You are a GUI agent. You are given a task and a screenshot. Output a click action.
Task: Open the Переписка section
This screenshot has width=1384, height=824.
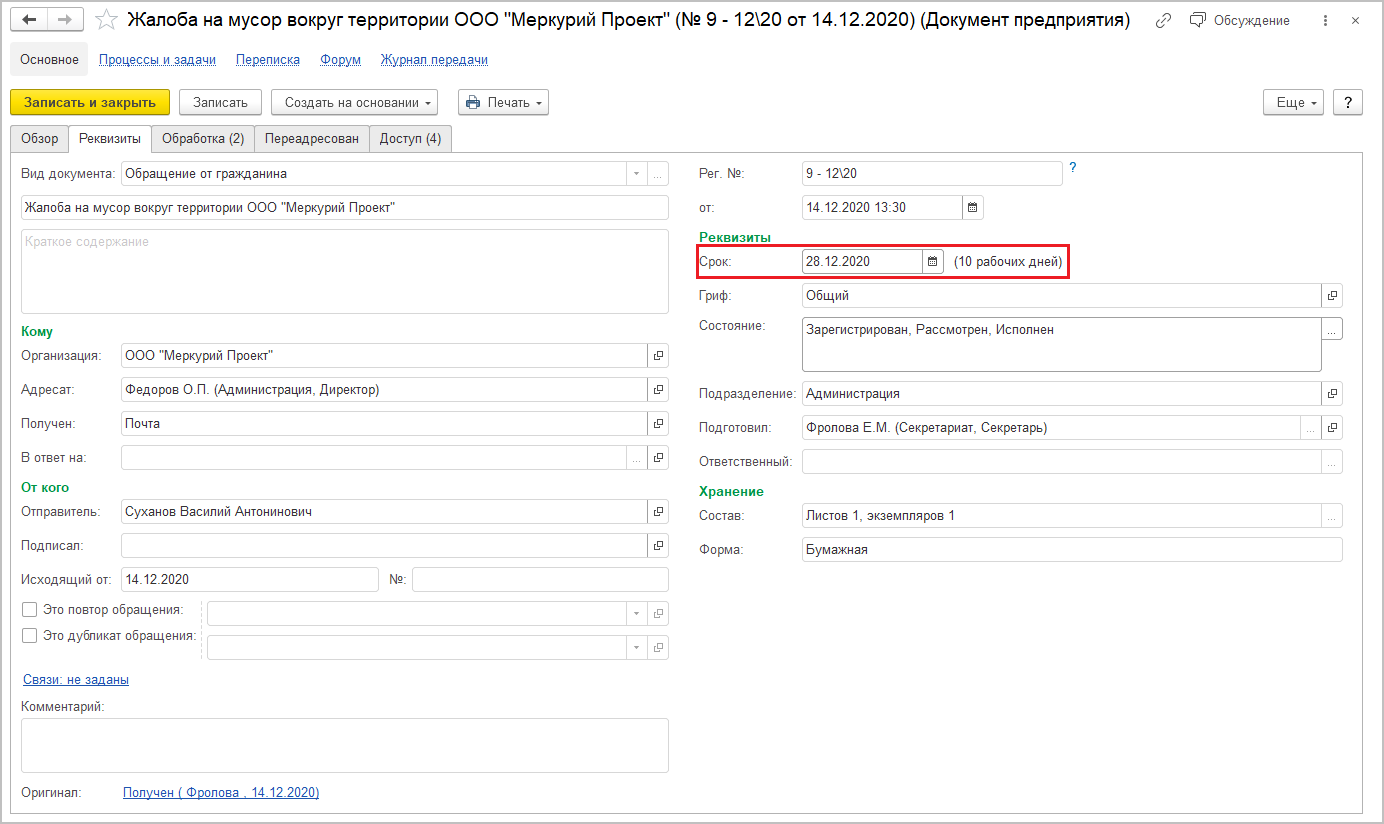click(268, 59)
